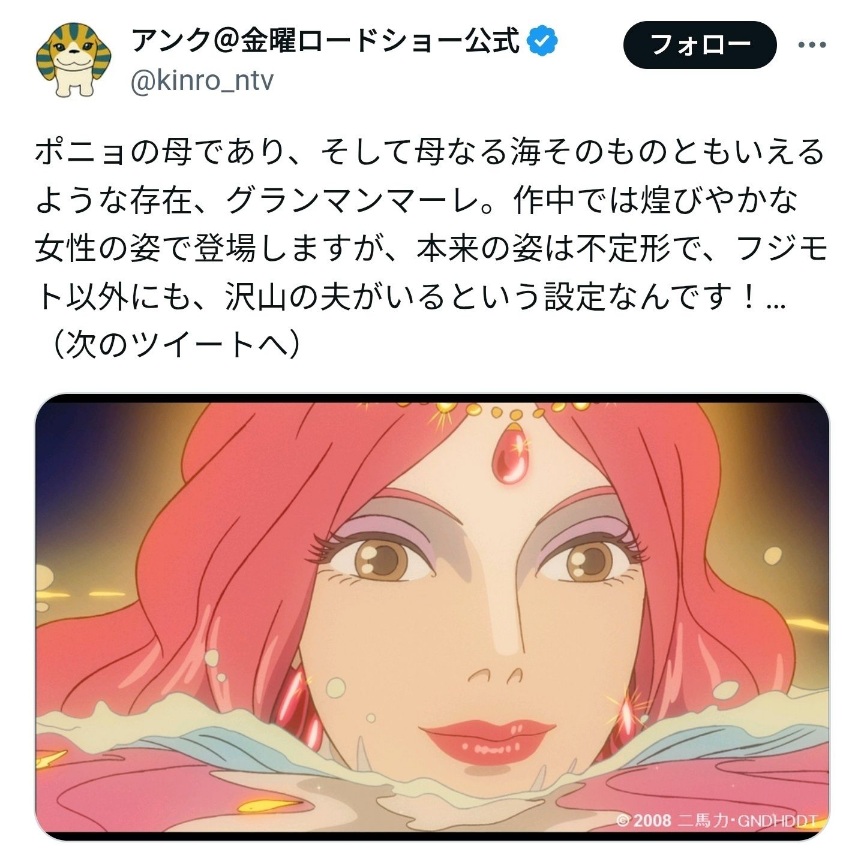Open the アンク@金曜ロードショー公式 display name
Image resolution: width=864 pixels, height=867 pixels.
tap(326, 41)
